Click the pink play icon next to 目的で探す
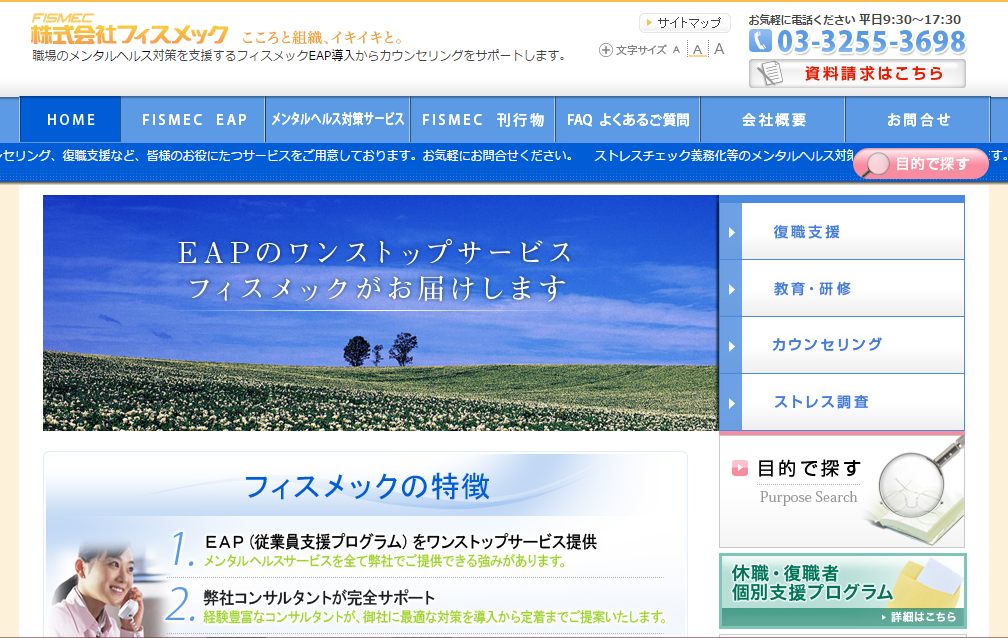 coord(740,468)
